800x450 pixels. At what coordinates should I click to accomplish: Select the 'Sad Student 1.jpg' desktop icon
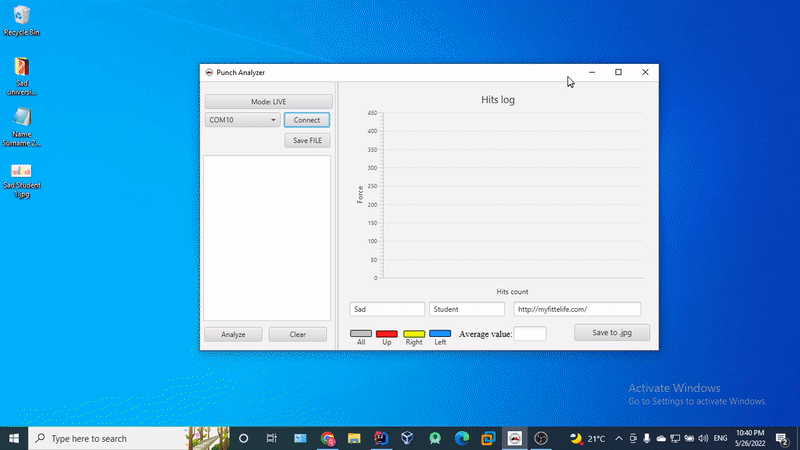pyautogui.click(x=21, y=180)
